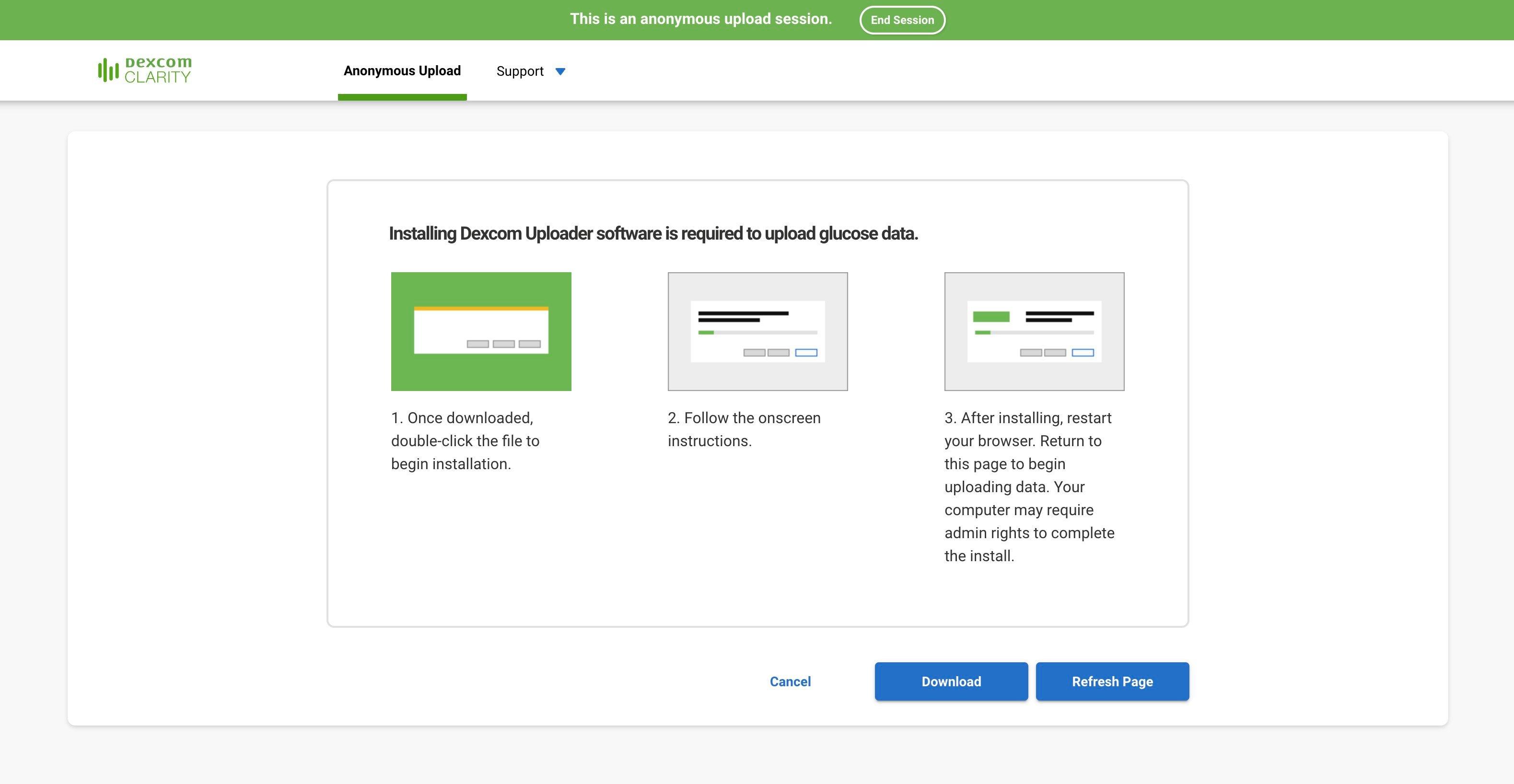Image resolution: width=1514 pixels, height=784 pixels.
Task: Expand the Support dropdown arrow
Action: point(560,72)
